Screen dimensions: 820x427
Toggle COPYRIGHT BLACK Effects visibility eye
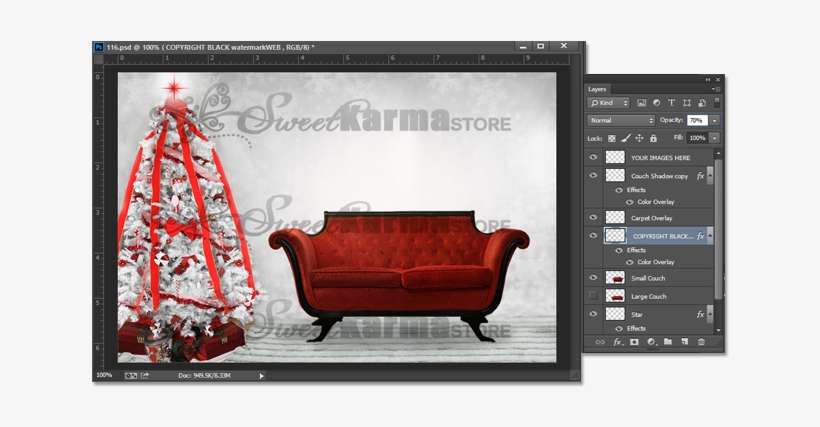(x=619, y=250)
